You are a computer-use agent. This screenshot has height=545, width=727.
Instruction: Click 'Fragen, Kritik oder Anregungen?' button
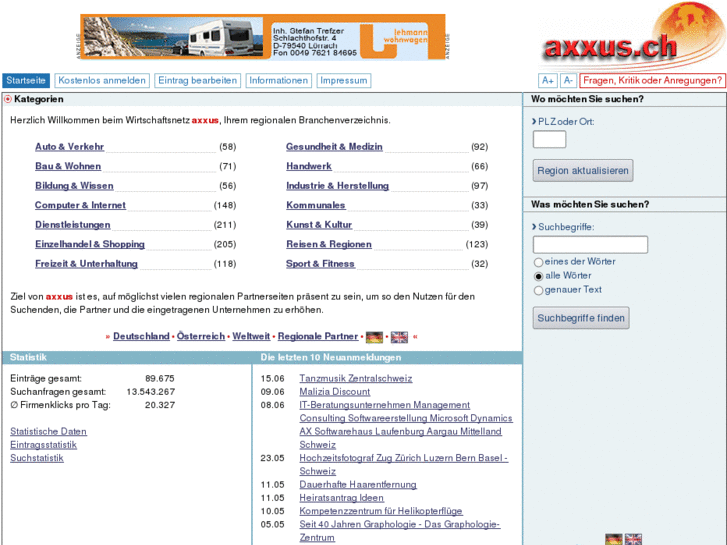[x=652, y=81]
